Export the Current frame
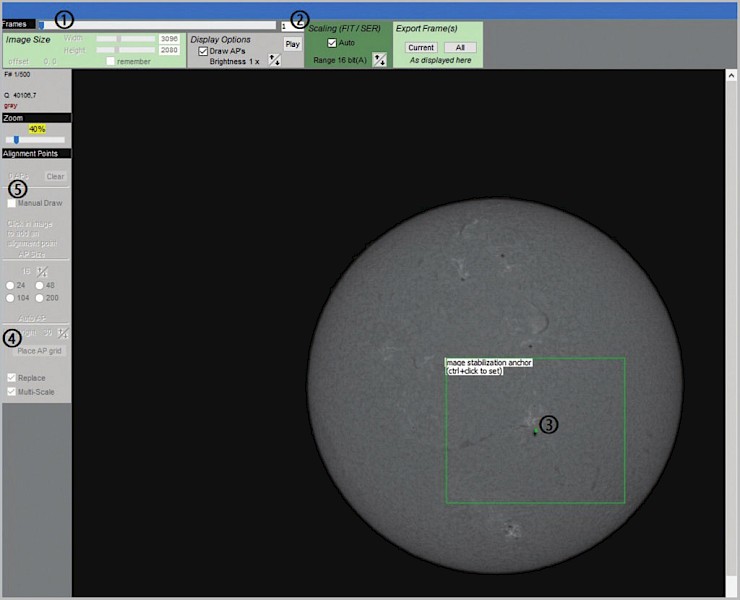 [421, 47]
